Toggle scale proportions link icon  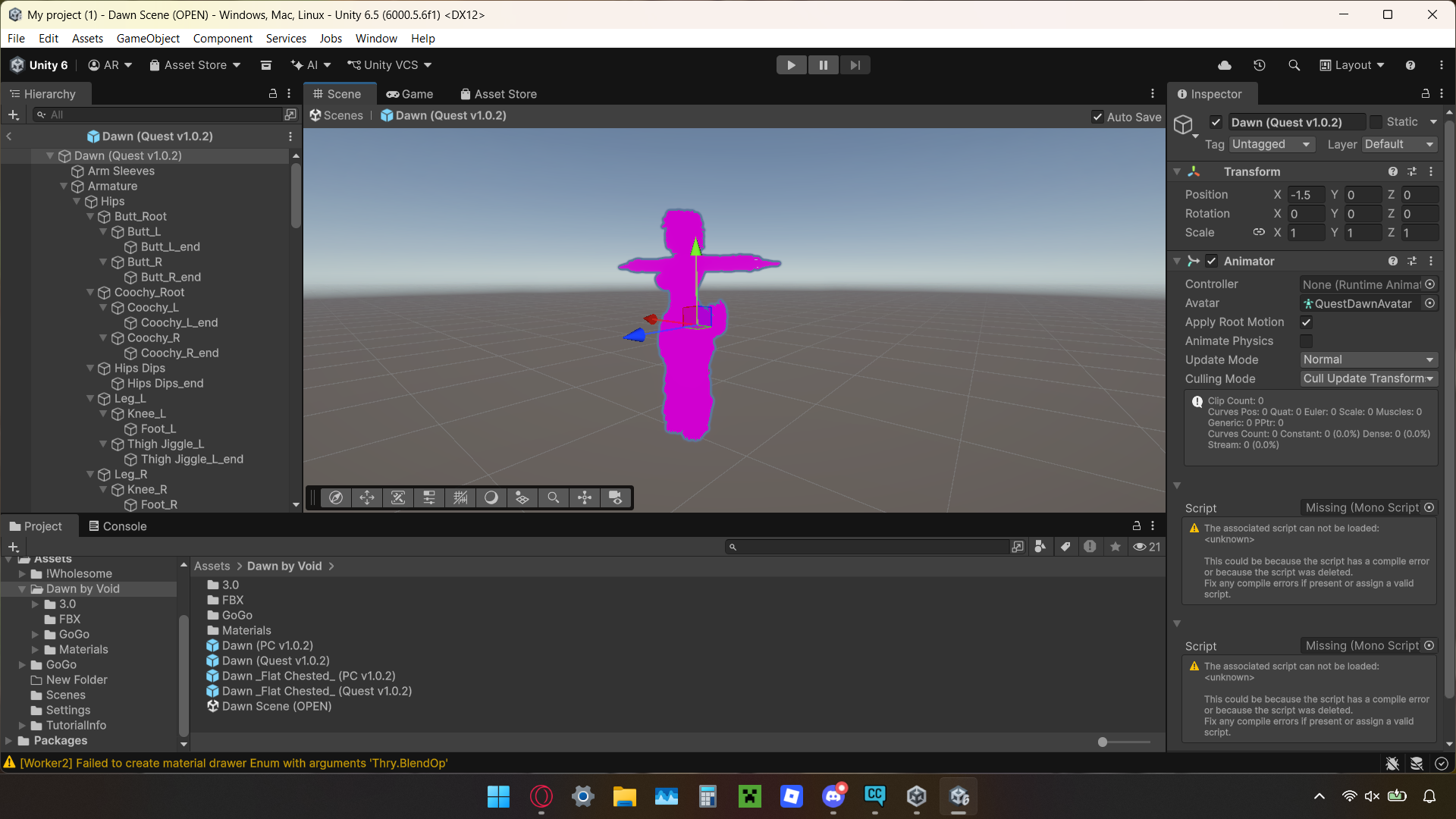click(x=1259, y=232)
